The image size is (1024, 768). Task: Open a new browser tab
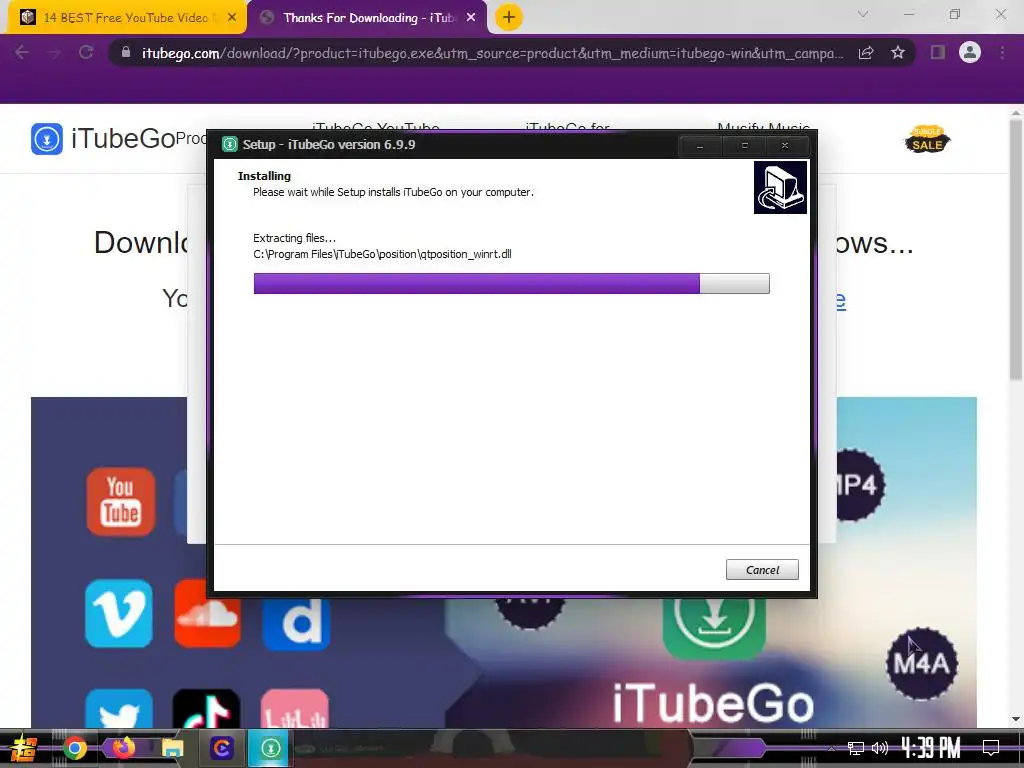[509, 18]
